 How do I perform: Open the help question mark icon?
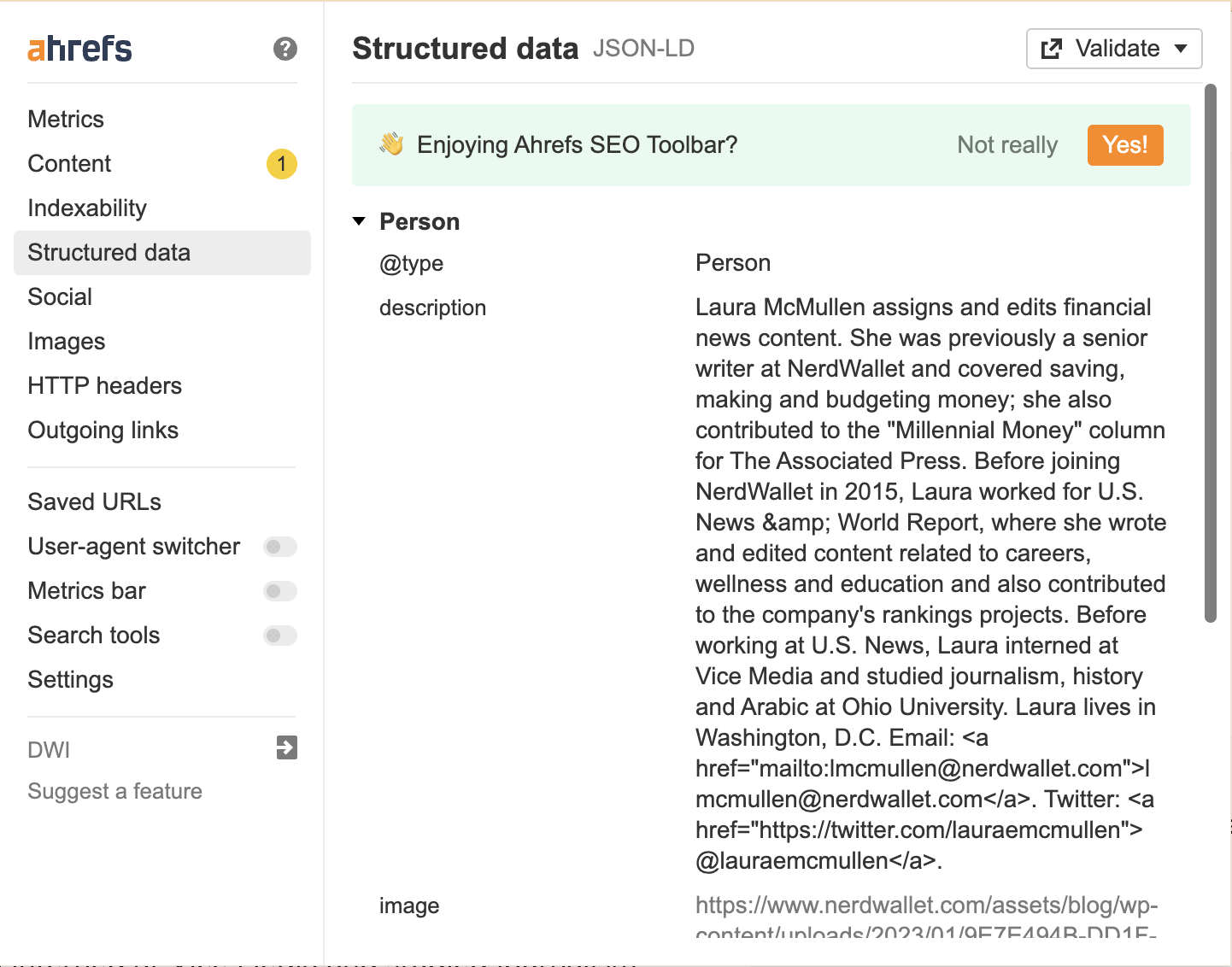pyautogui.click(x=285, y=49)
